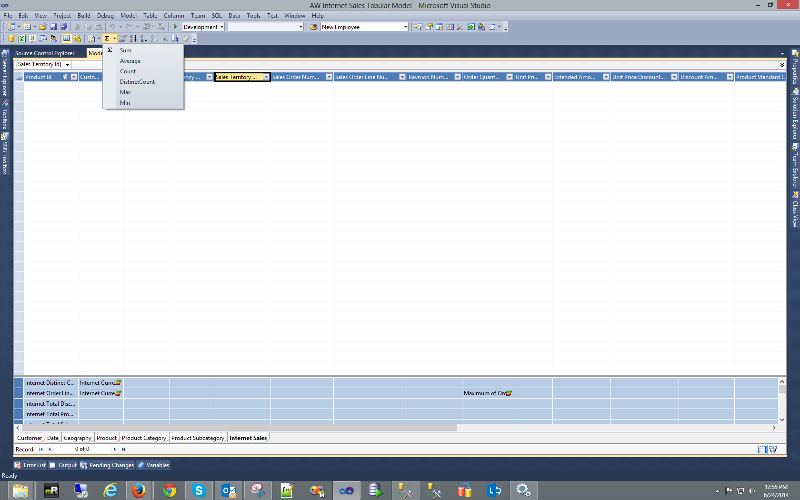Select the Sales Order Line Number column header
This screenshot has width=800, height=500.
tap(370, 77)
